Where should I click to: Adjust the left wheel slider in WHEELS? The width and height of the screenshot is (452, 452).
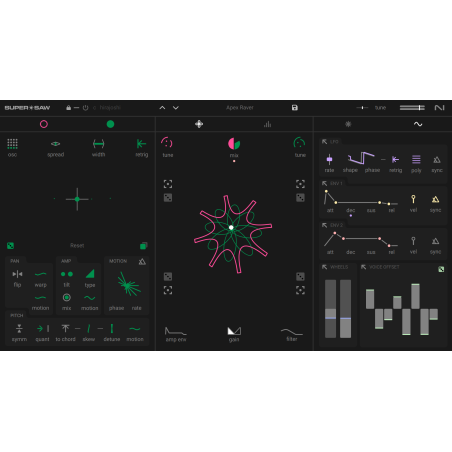[x=330, y=309]
